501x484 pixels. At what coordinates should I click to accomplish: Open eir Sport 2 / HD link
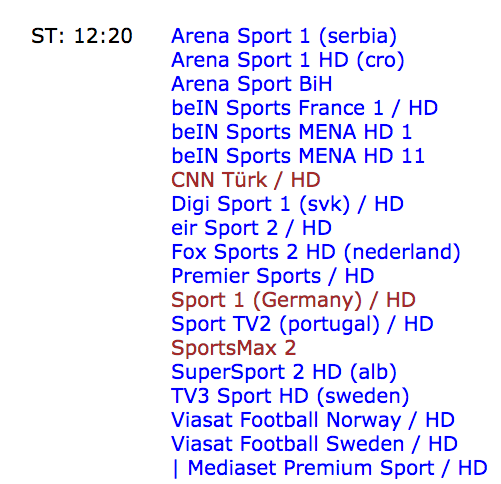(x=251, y=228)
